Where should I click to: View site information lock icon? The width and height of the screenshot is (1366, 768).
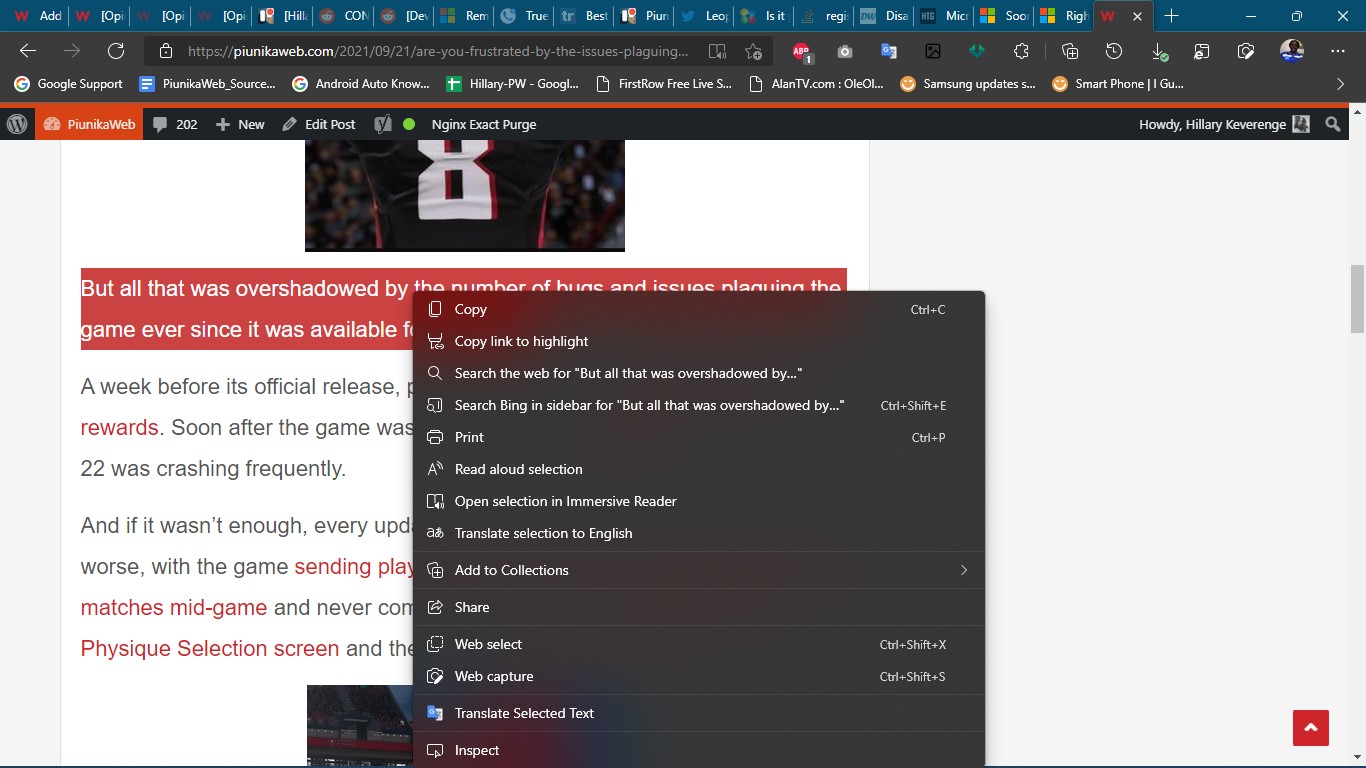point(167,51)
